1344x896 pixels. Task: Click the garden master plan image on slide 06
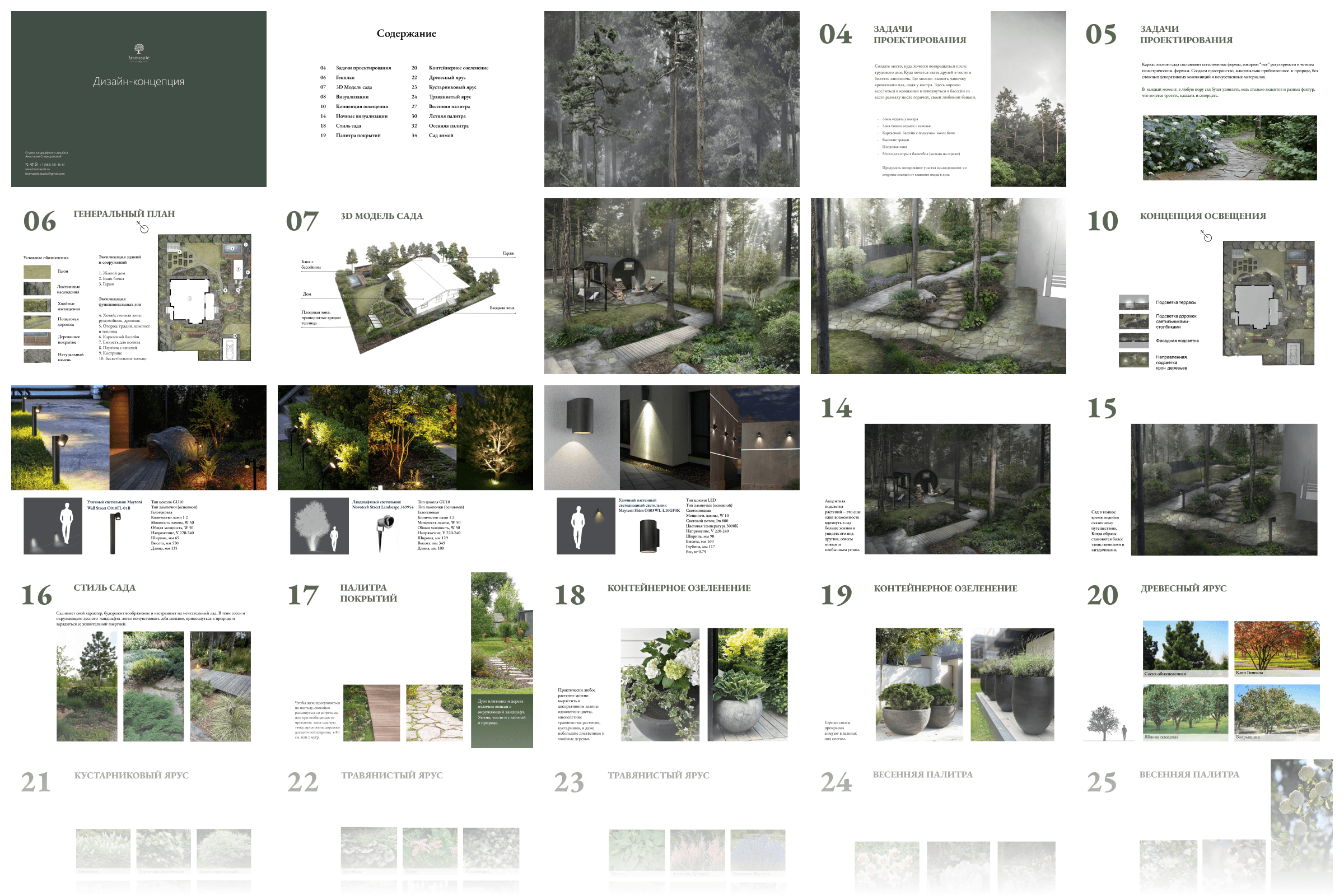204,297
